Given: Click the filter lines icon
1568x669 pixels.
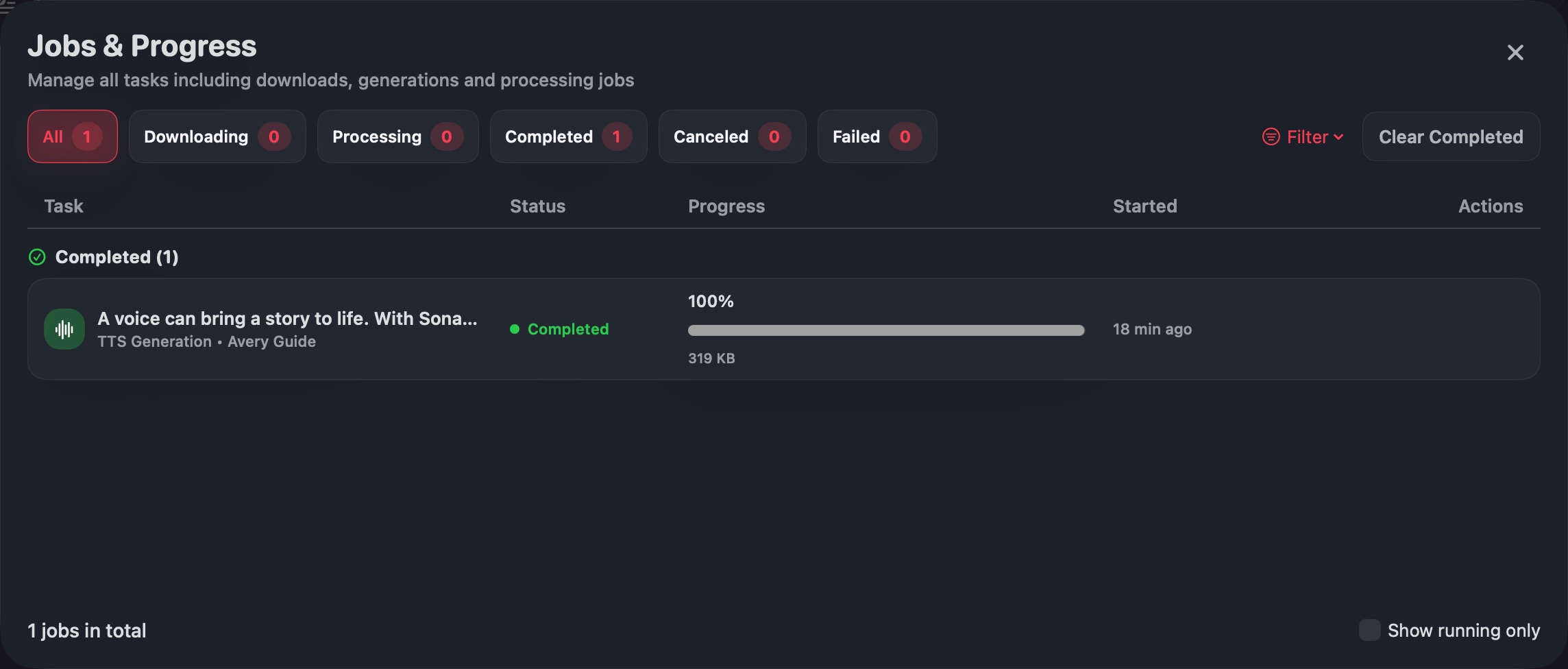Looking at the screenshot, I should pos(1271,137).
